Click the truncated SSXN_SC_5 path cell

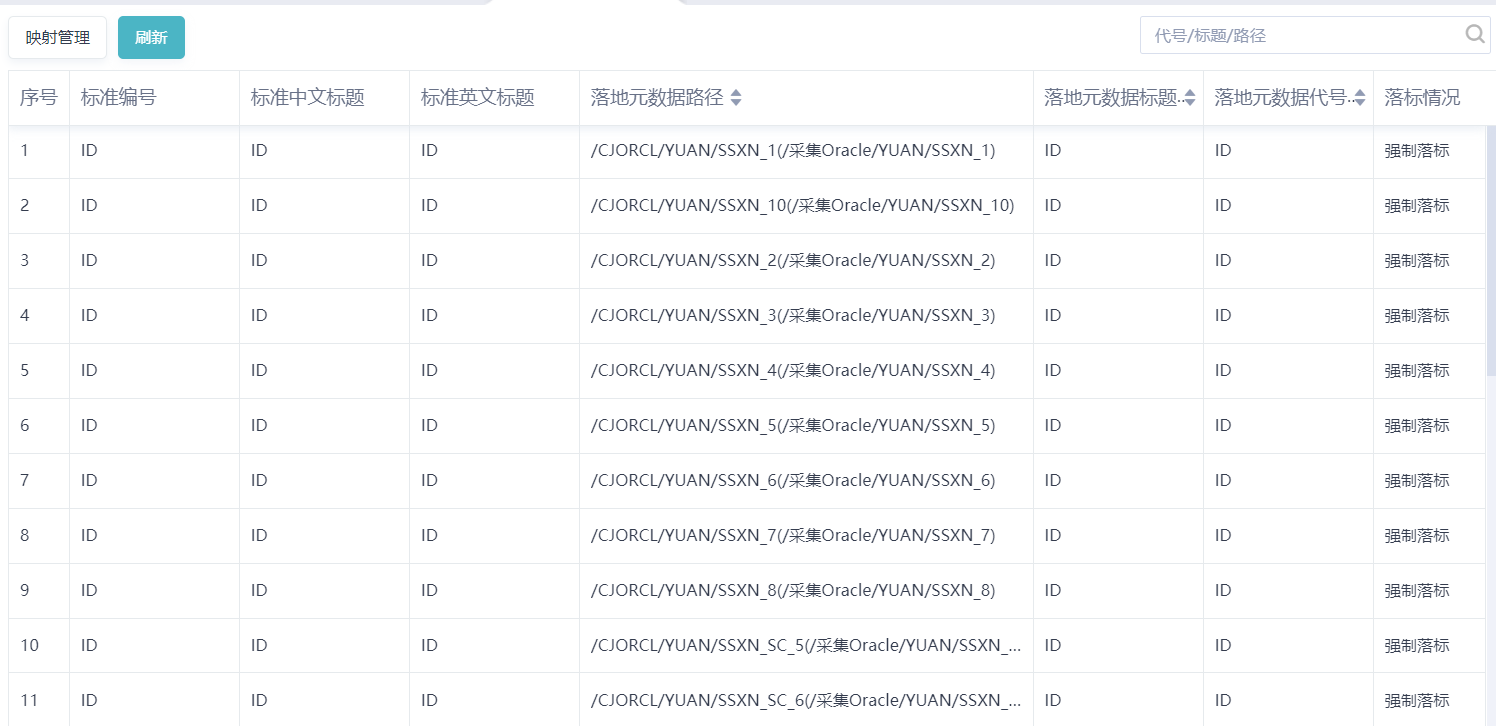805,646
